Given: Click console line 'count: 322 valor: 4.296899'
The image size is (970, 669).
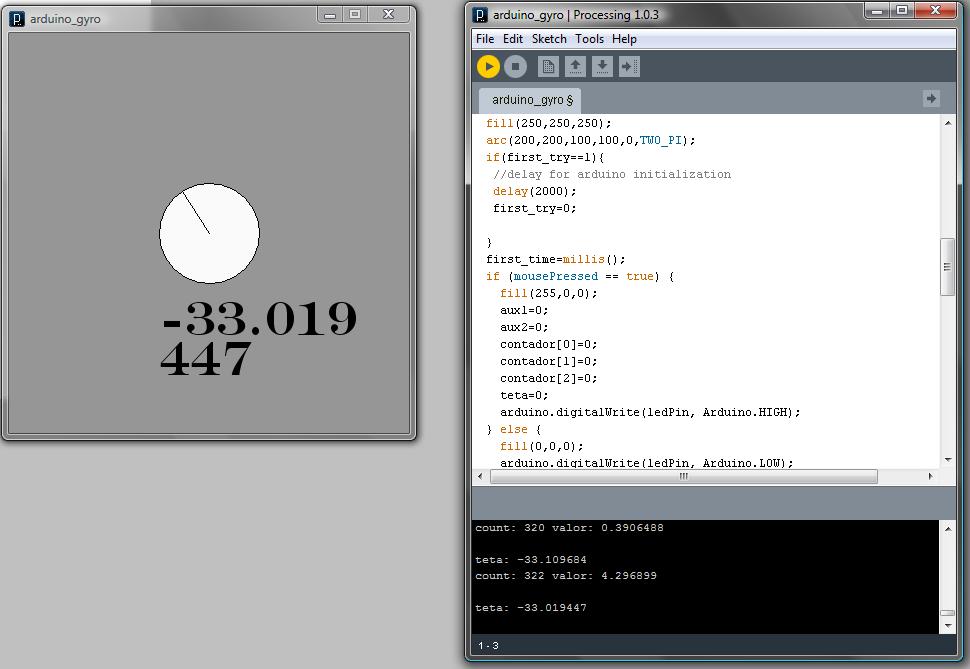Looking at the screenshot, I should pyautogui.click(x=566, y=576).
